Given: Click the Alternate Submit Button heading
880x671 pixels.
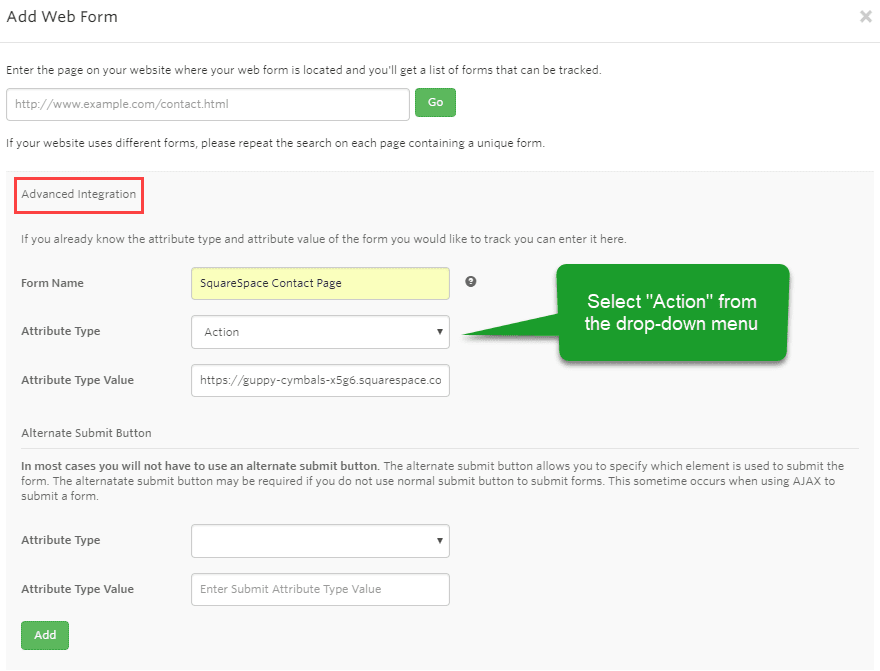Looking at the screenshot, I should 86,433.
